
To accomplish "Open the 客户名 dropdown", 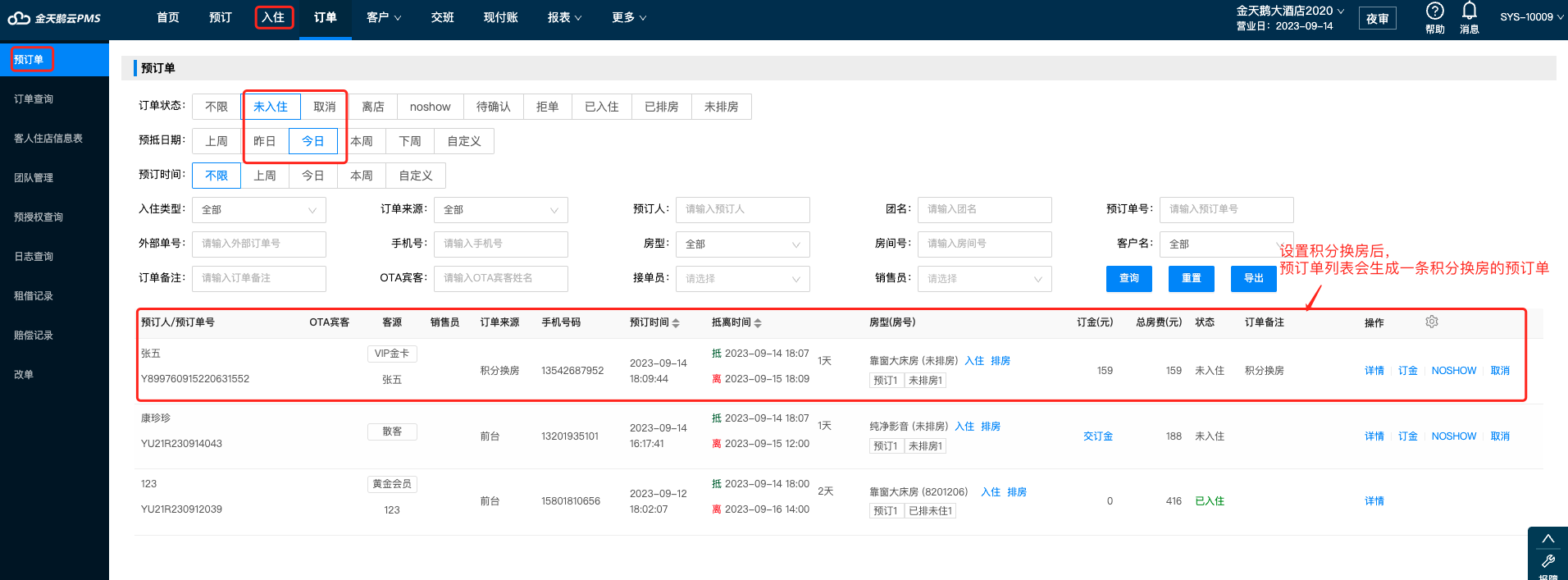I will 1227,244.
